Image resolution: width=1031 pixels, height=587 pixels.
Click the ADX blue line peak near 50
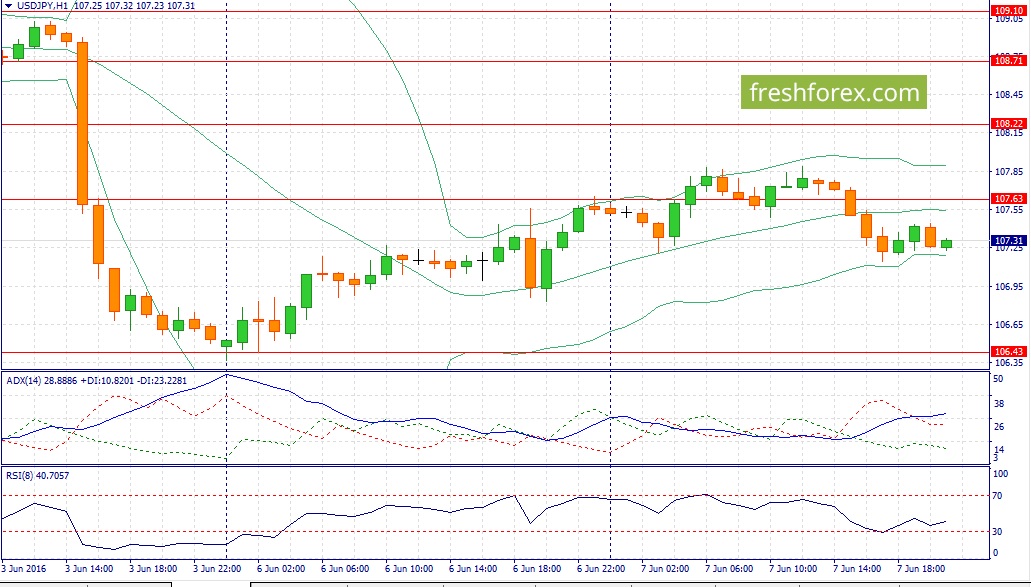226,375
